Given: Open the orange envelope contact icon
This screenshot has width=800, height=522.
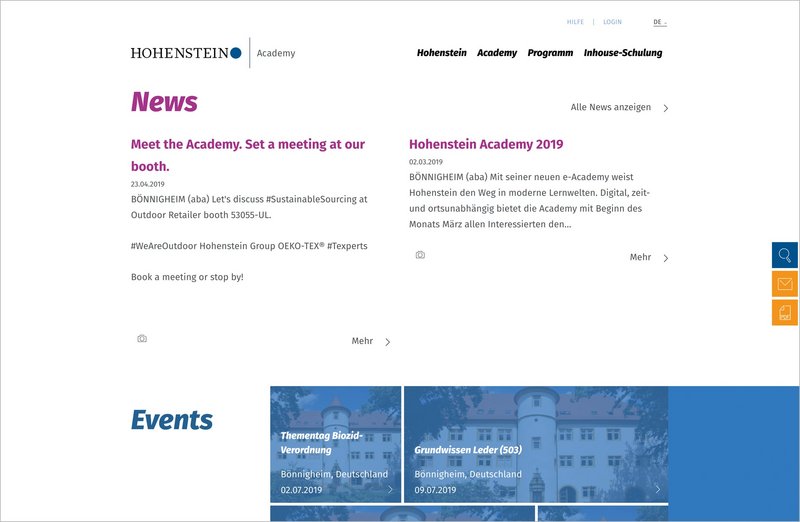Looking at the screenshot, I should pyautogui.click(x=785, y=284).
